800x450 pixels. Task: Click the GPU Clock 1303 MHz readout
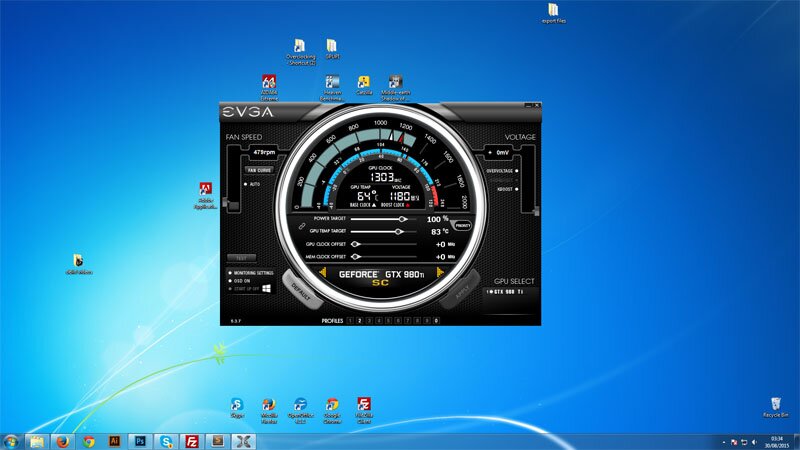pyautogui.click(x=385, y=177)
